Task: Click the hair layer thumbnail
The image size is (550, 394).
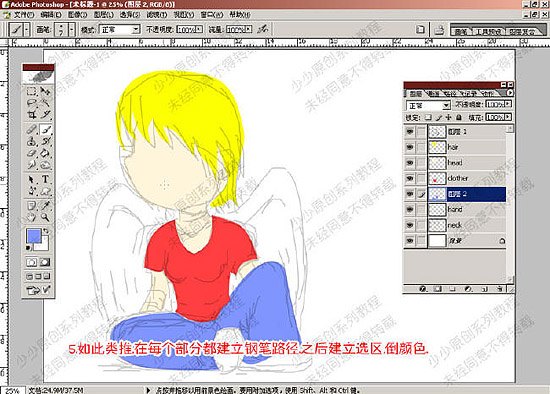Action: [x=437, y=147]
